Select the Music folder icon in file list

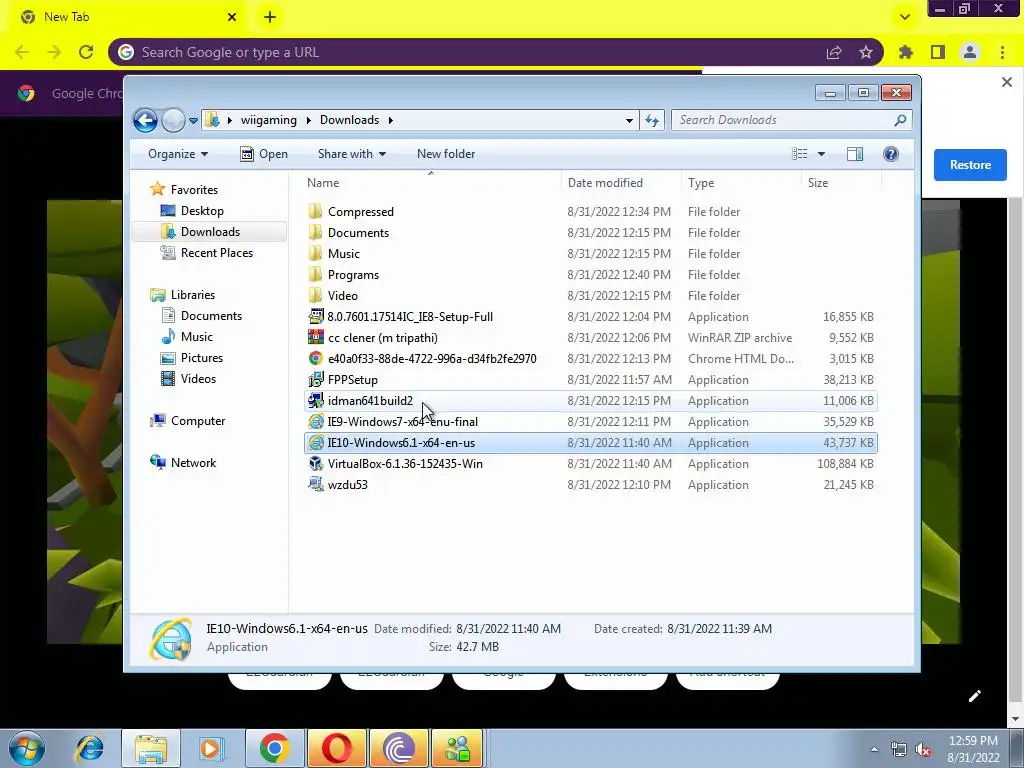315,253
